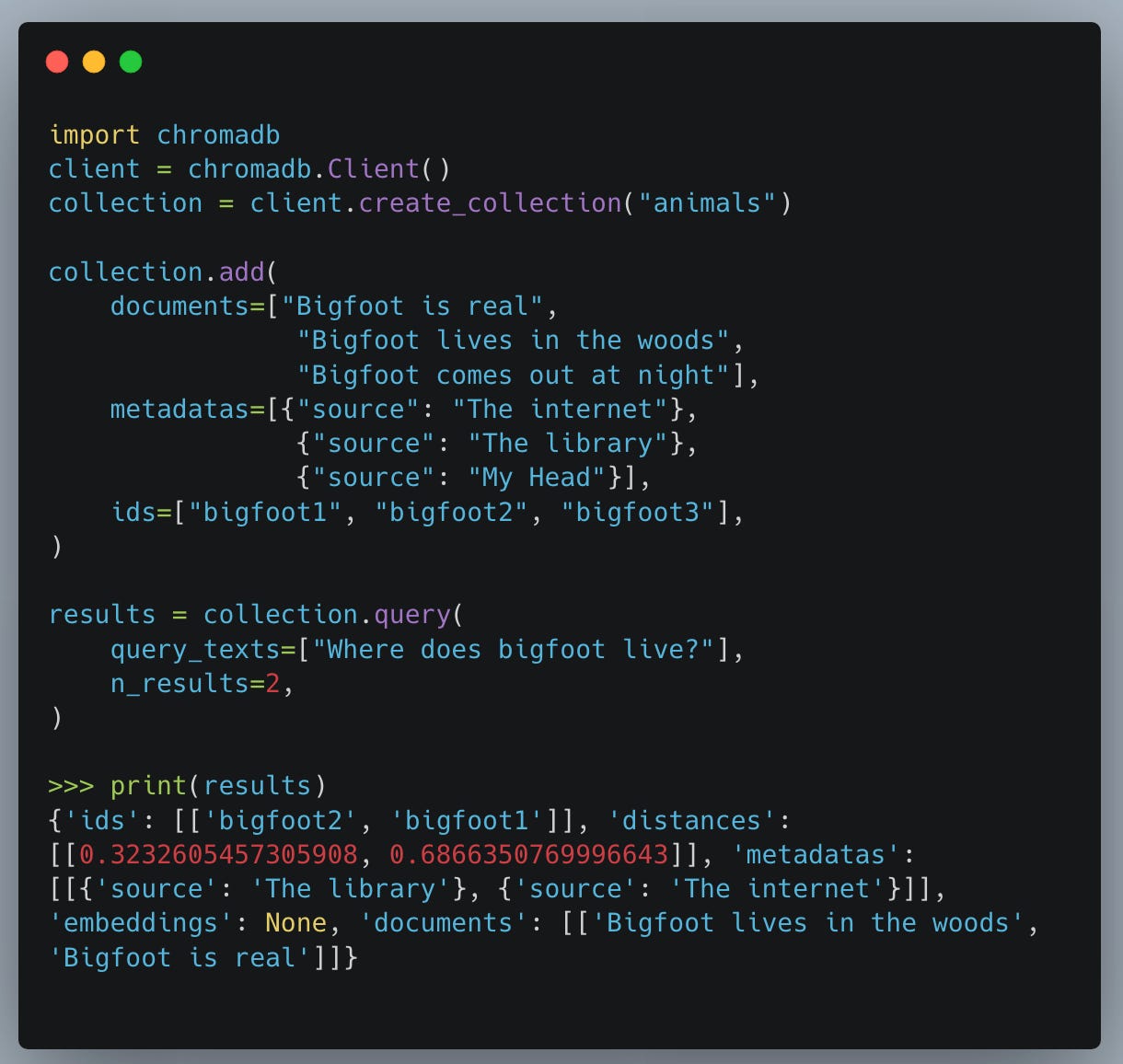
Task: Click the green maximize window dot
Action: tap(131, 62)
